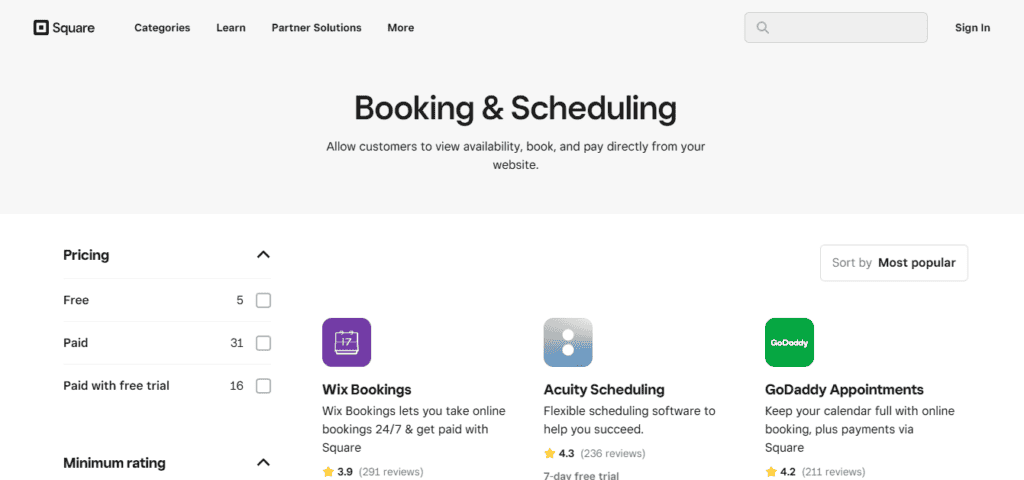Click the Acuity Scheduling rating star
The width and height of the screenshot is (1024, 480).
point(549,453)
